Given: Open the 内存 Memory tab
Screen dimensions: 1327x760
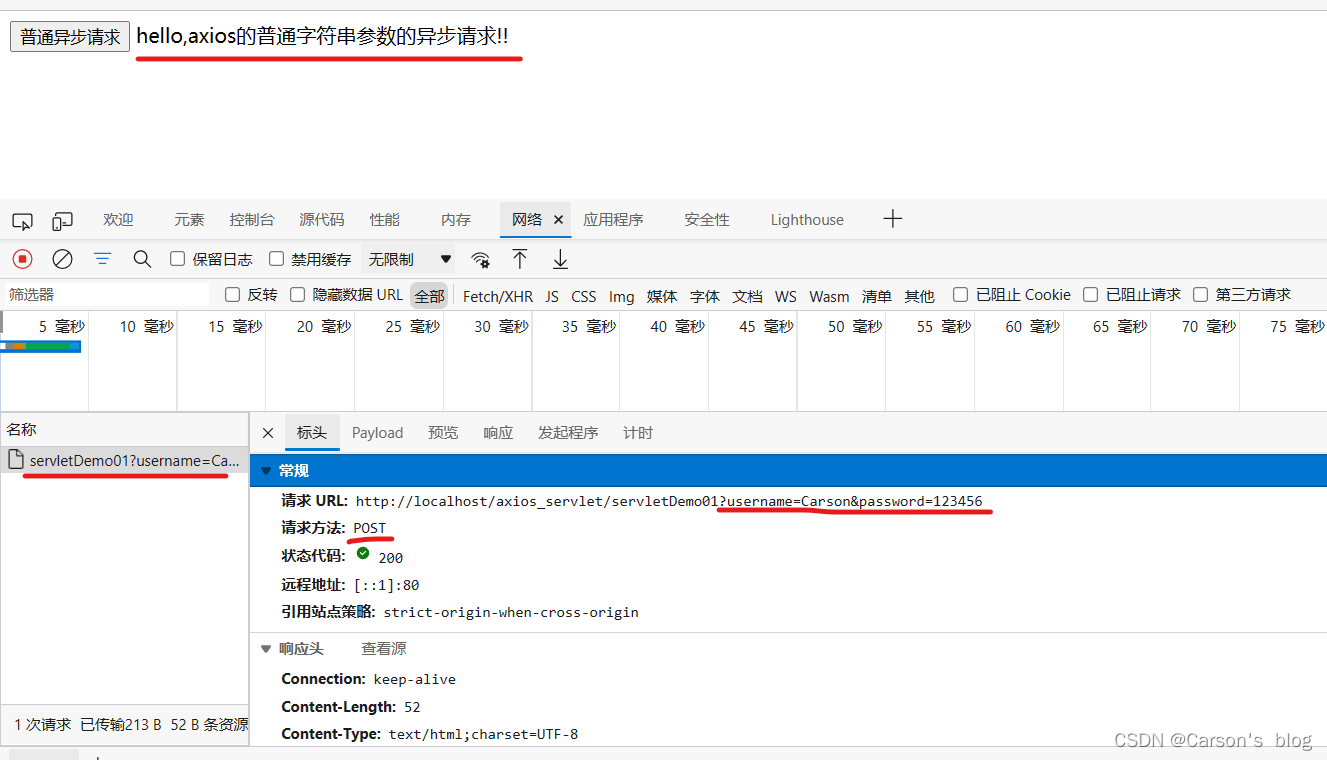Looking at the screenshot, I should (x=456, y=220).
